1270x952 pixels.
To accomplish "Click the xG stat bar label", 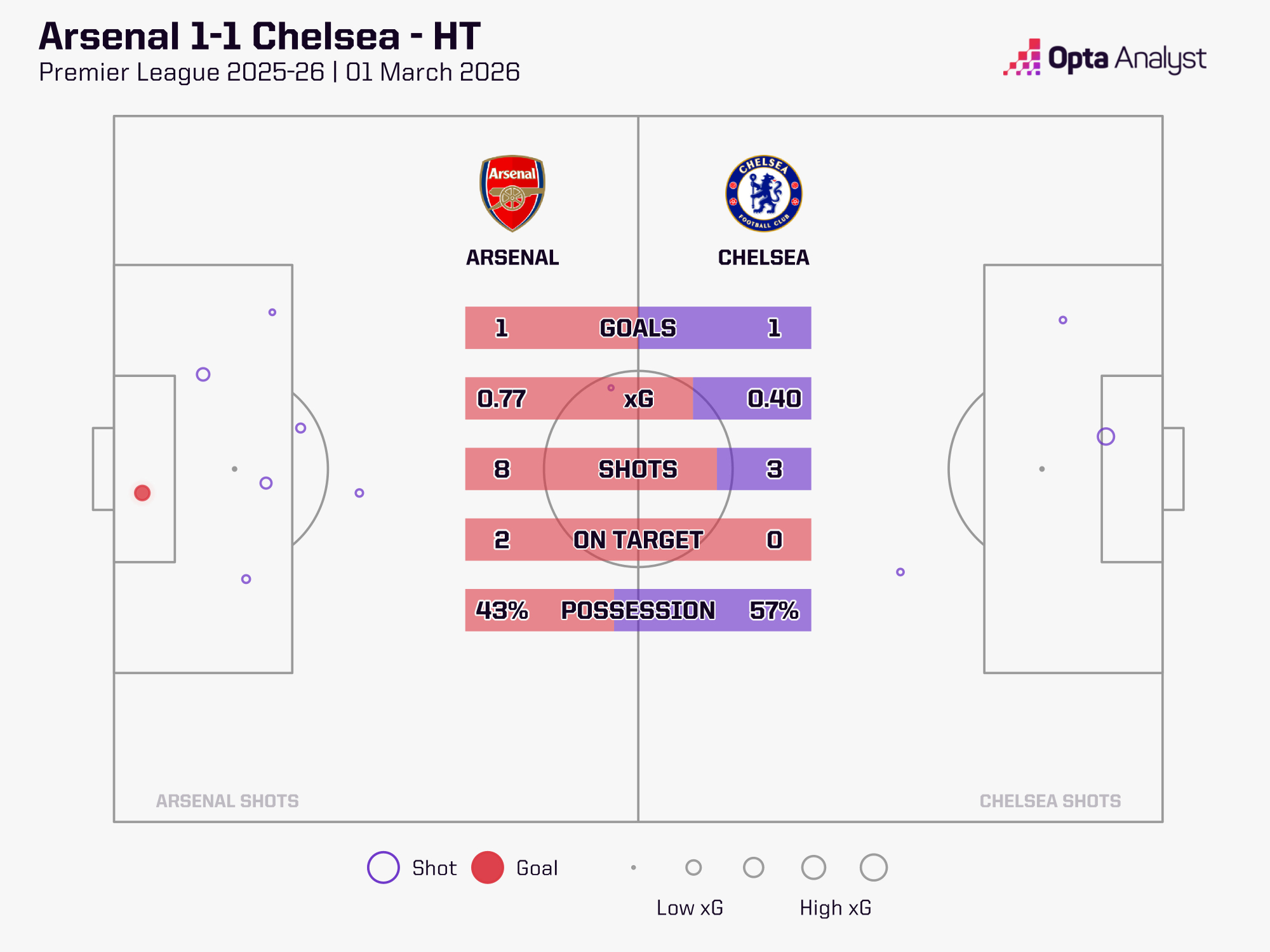I will coord(638,399).
